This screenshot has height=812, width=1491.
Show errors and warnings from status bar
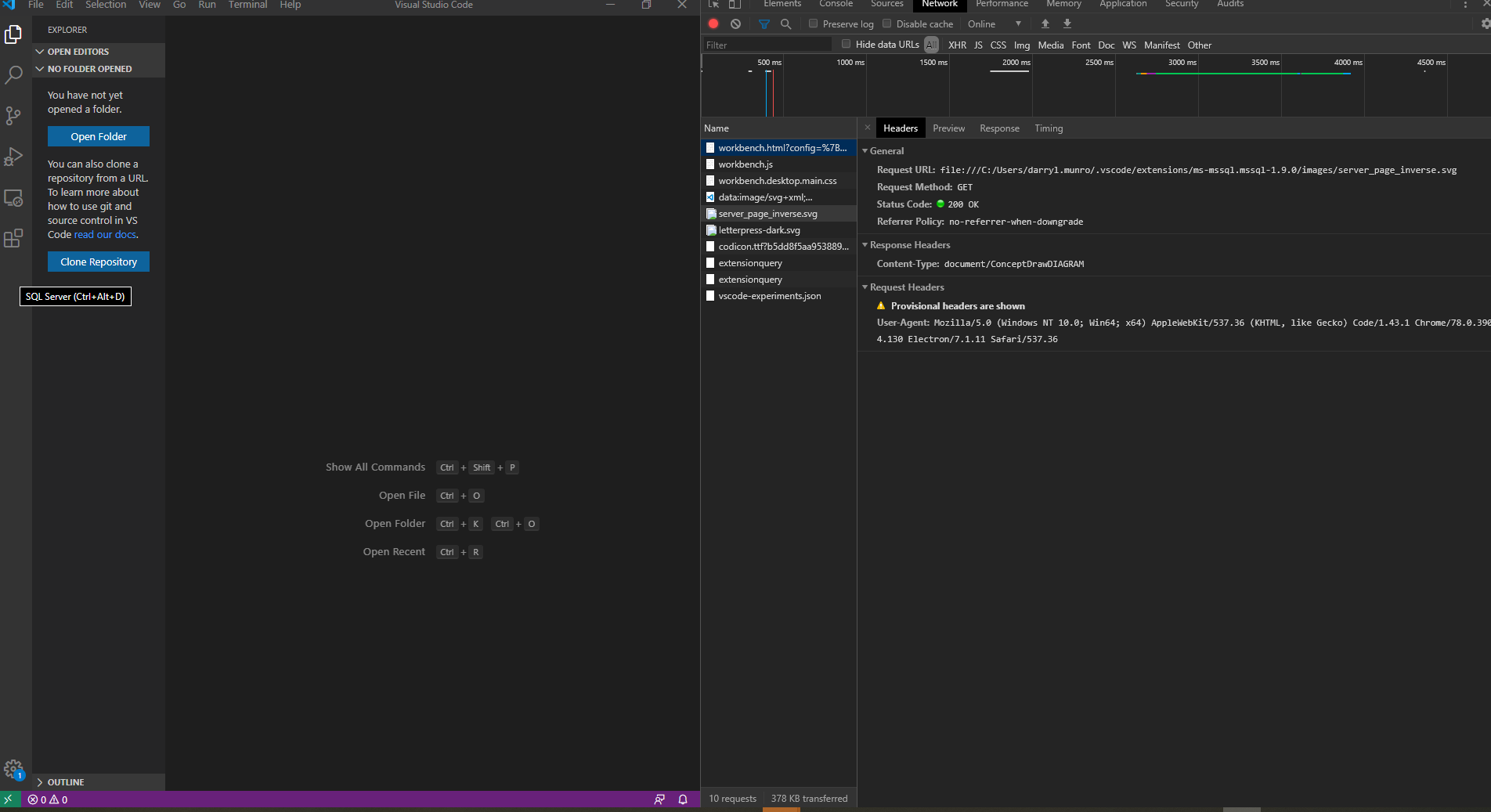[48, 799]
